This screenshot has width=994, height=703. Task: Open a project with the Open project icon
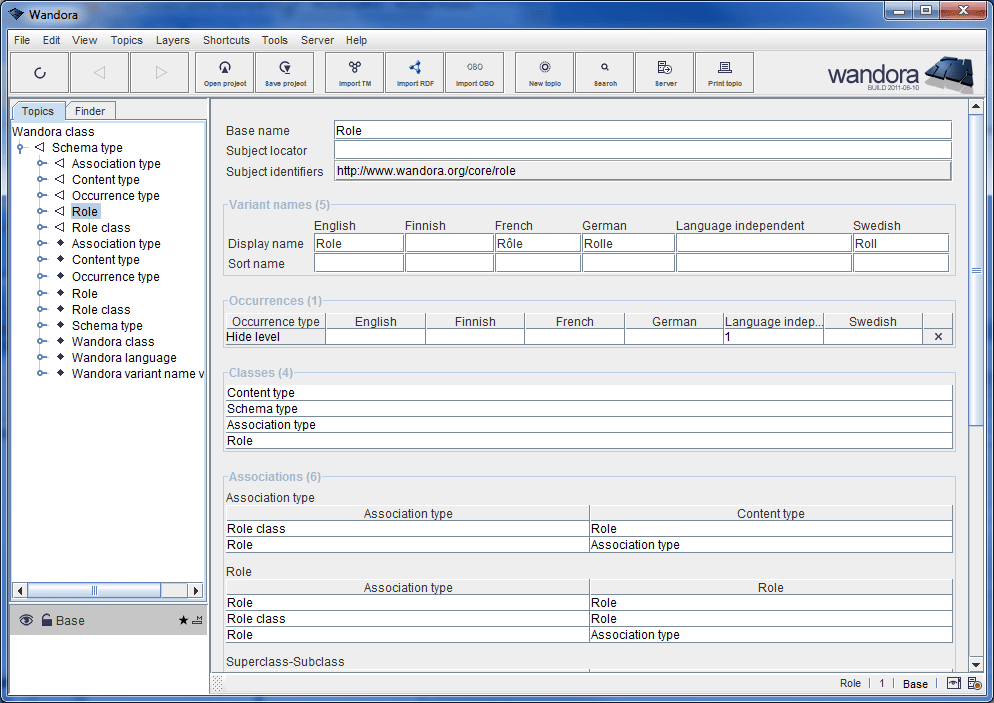pyautogui.click(x=224, y=72)
